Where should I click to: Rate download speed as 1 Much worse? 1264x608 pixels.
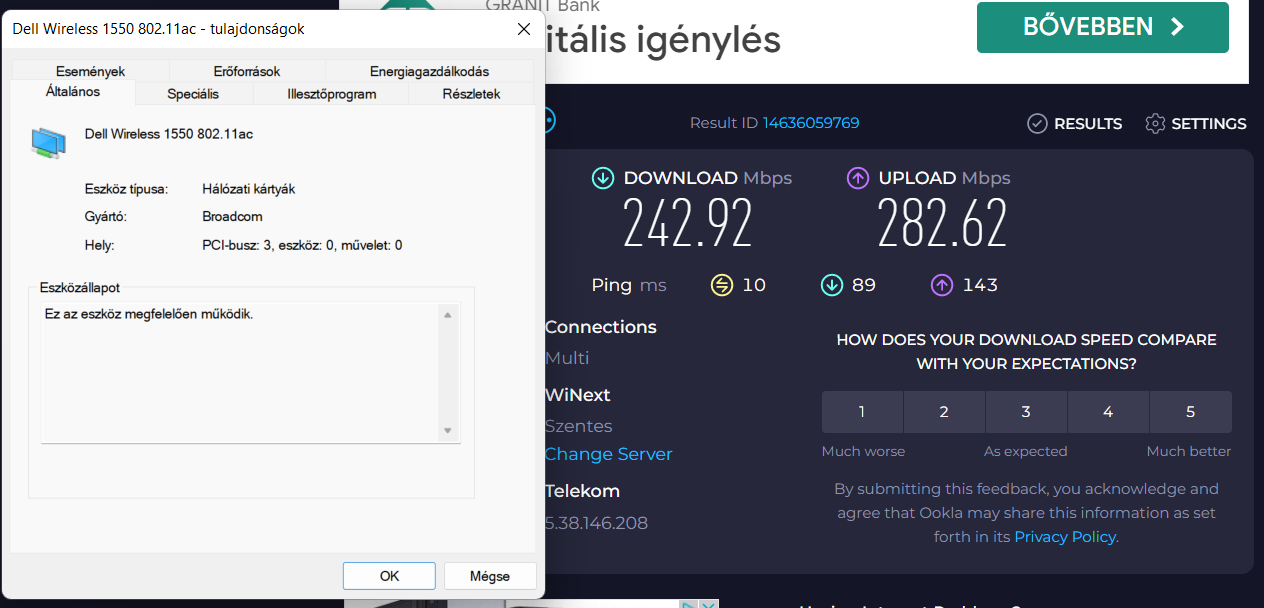tap(862, 412)
